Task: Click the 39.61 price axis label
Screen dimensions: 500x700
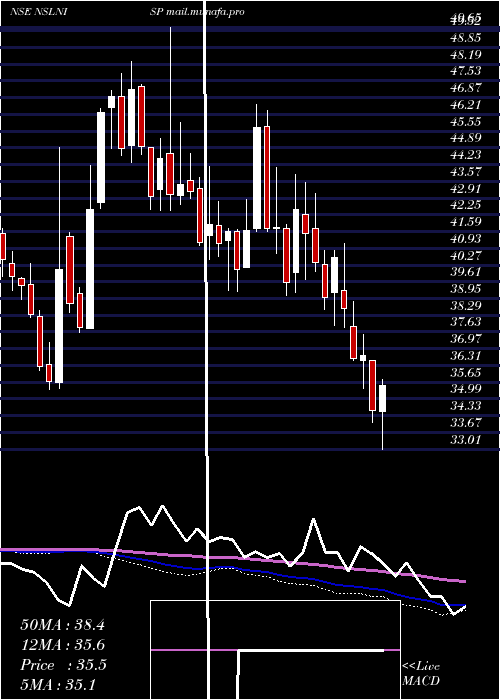Action: (466, 272)
